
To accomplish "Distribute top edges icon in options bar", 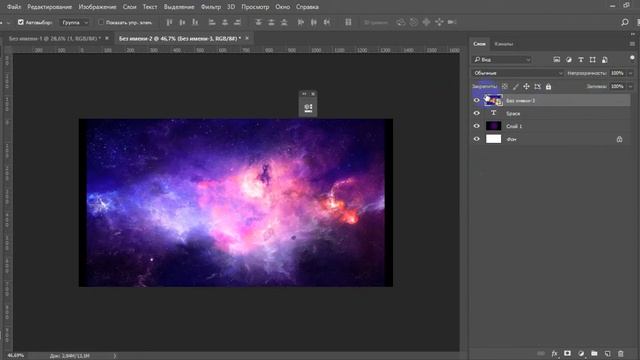I will coord(258,22).
